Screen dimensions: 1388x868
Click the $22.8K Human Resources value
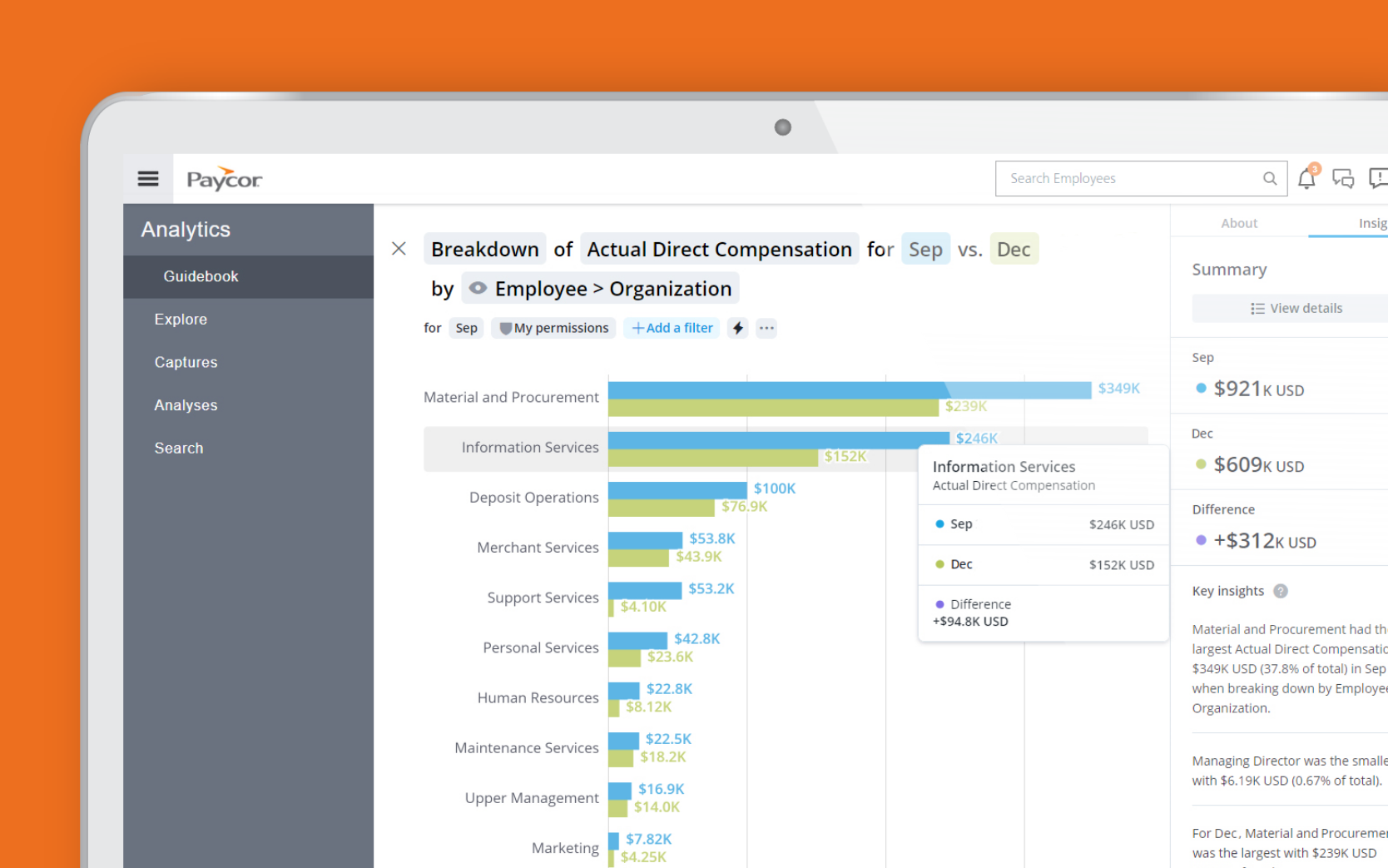(x=669, y=689)
